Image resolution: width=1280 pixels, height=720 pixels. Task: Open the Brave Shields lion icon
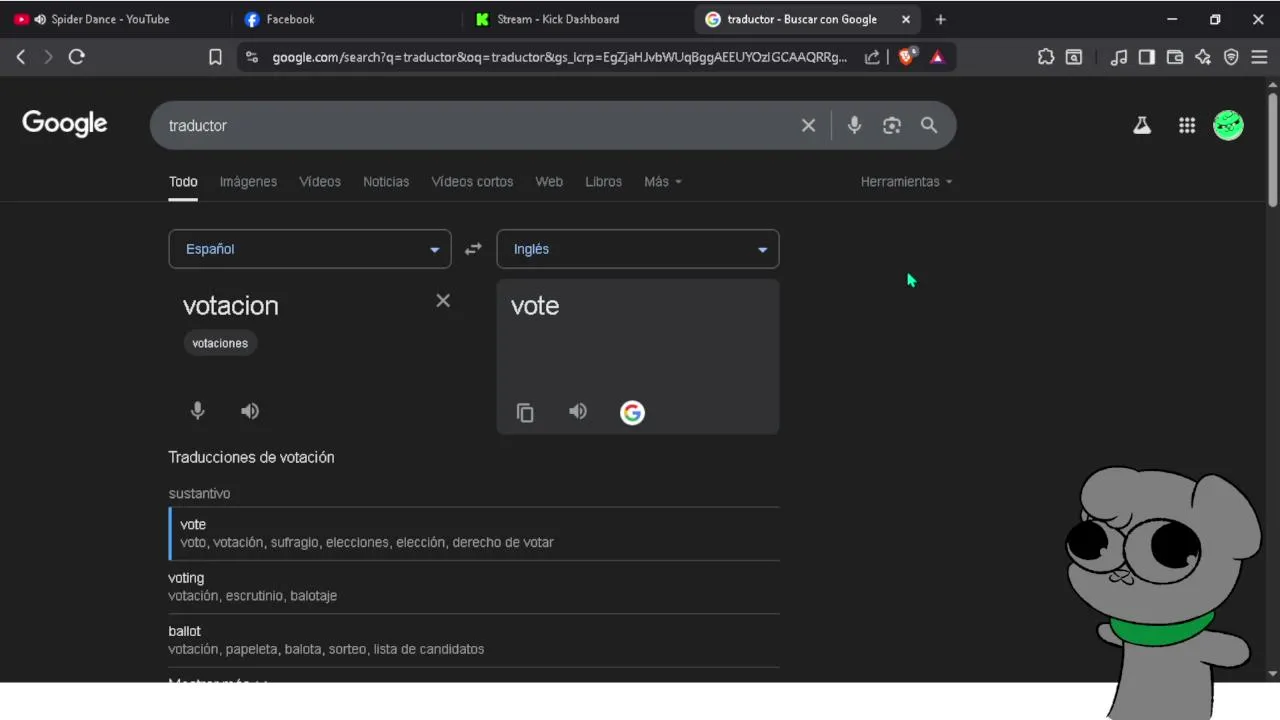pyautogui.click(x=907, y=57)
